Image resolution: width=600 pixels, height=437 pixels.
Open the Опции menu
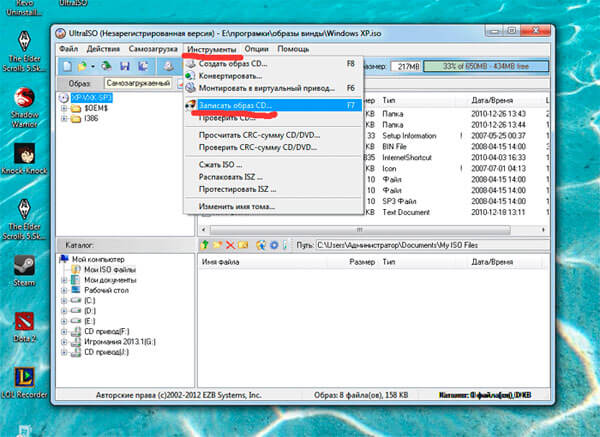click(256, 49)
